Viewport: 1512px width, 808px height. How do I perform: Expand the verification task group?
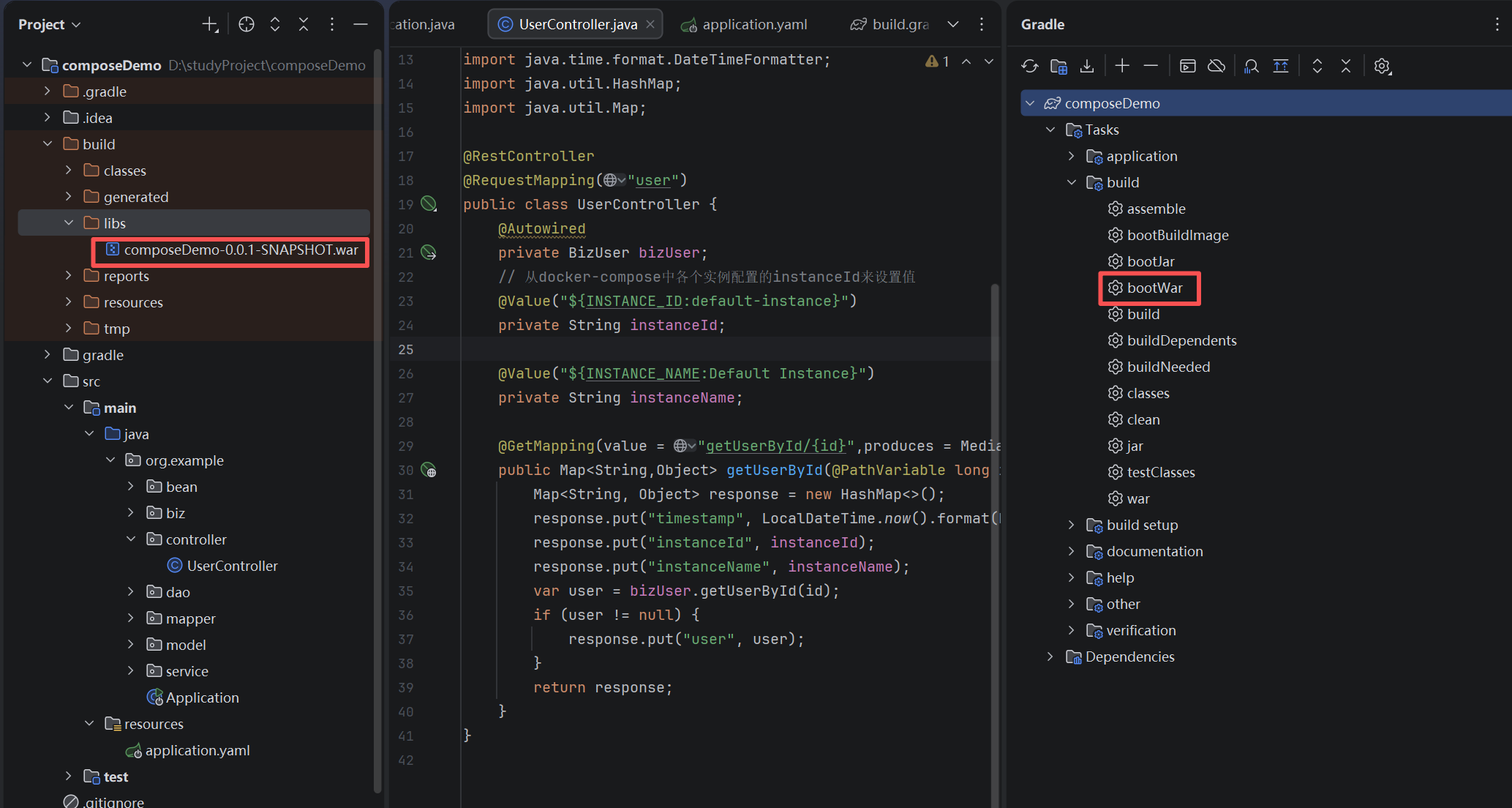pyautogui.click(x=1072, y=630)
